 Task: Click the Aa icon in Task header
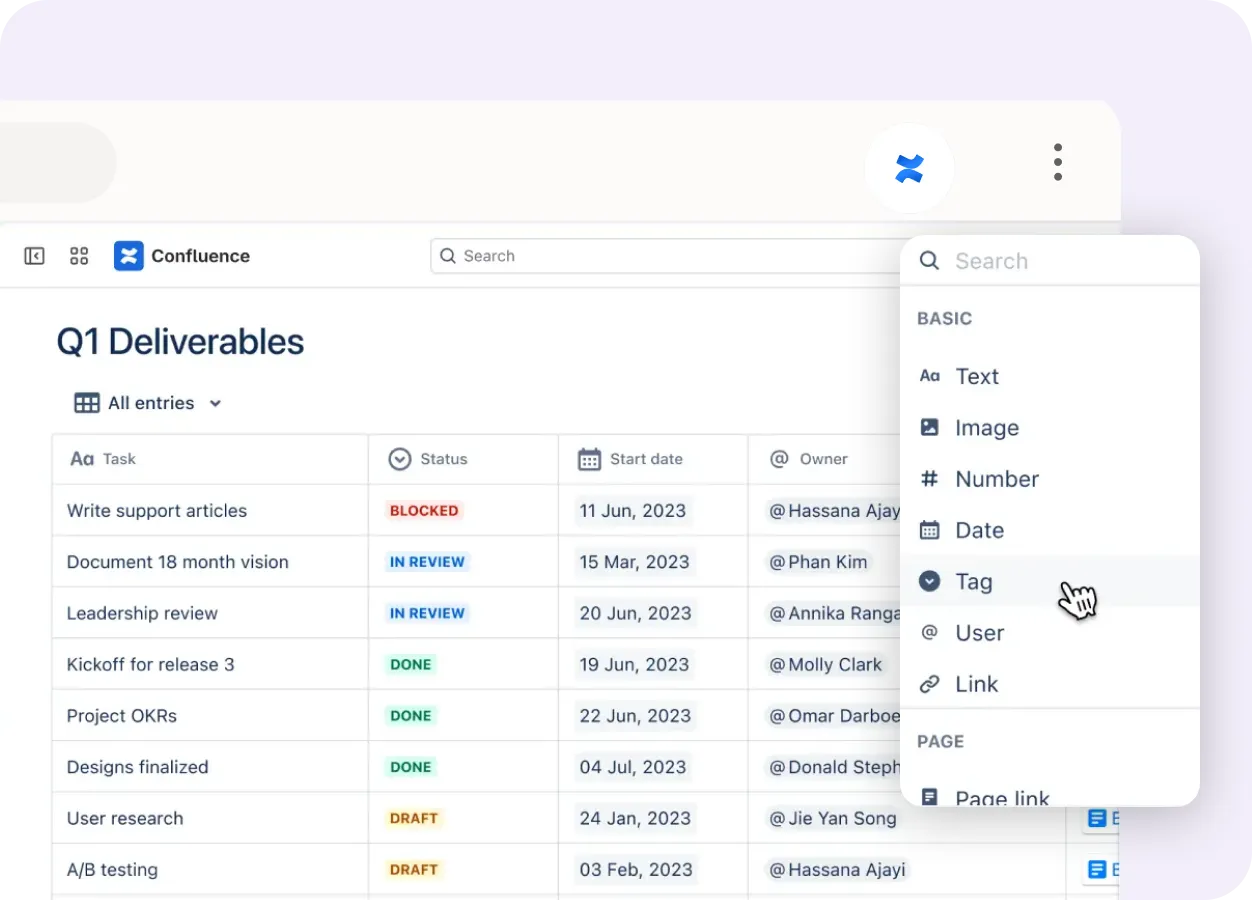pyautogui.click(x=82, y=459)
